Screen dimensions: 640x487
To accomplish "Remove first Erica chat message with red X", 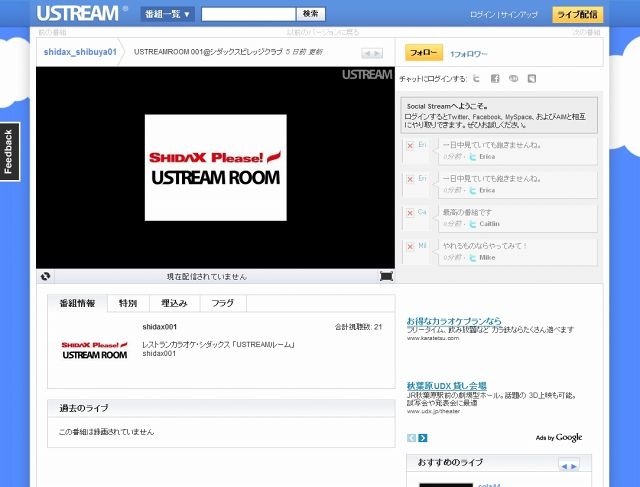I will point(410,146).
